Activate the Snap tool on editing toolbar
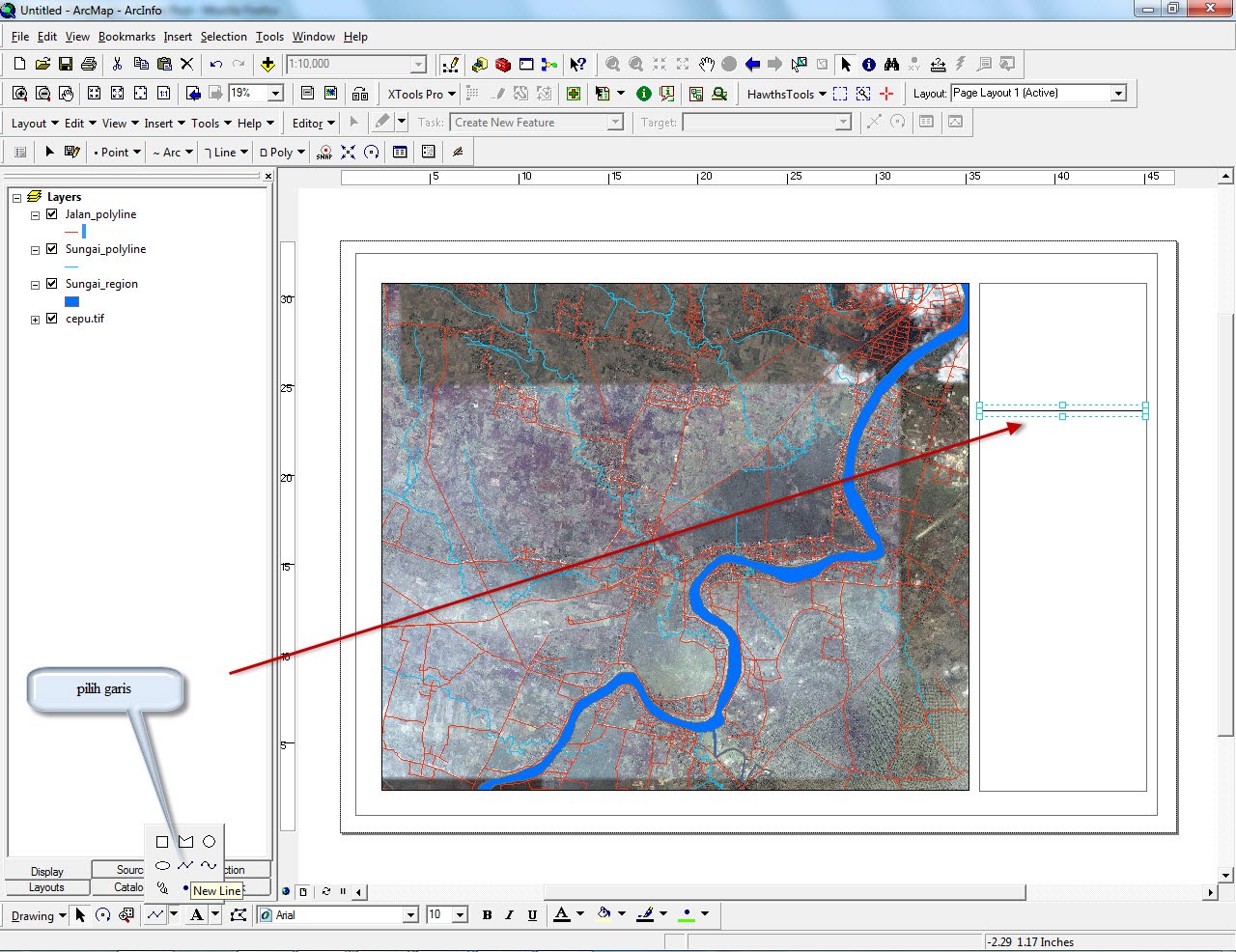 click(x=323, y=152)
